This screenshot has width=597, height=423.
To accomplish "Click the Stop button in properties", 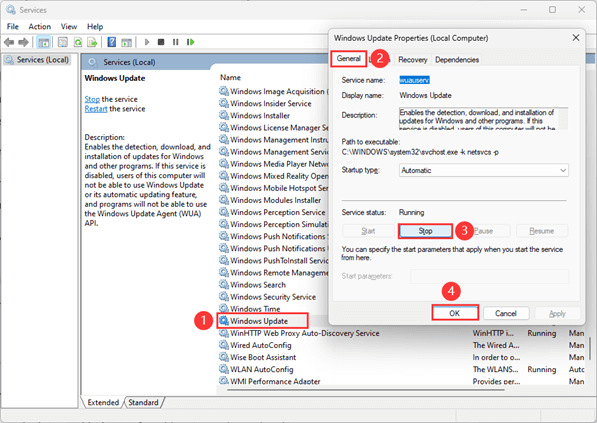I will 425,231.
